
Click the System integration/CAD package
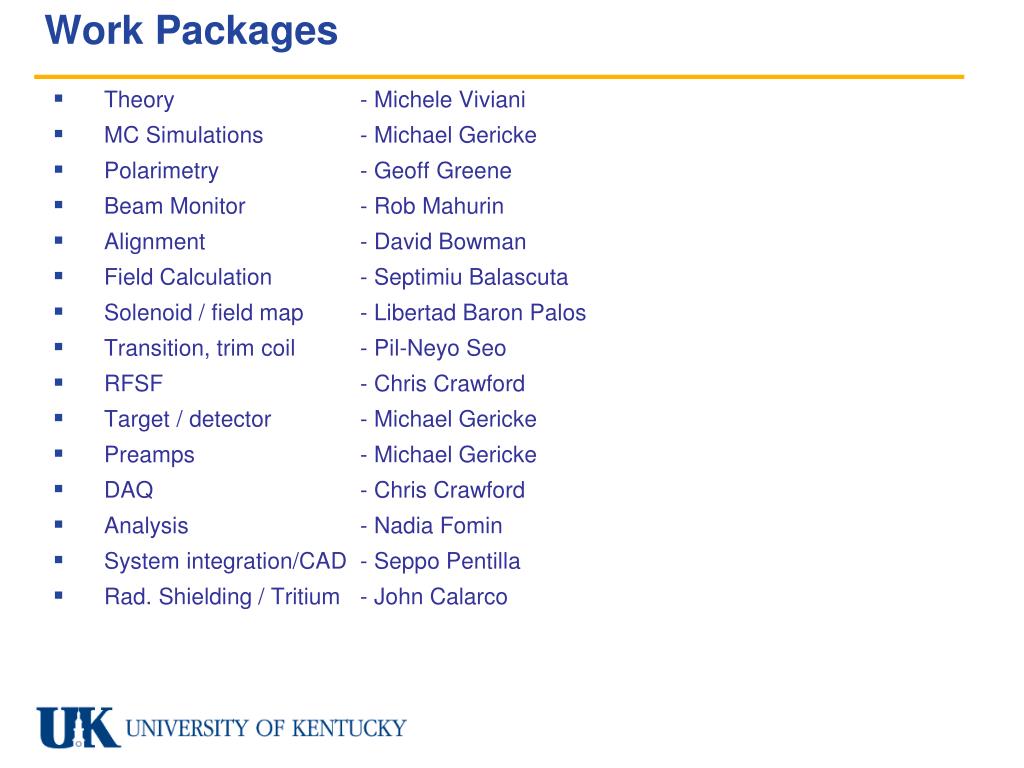(225, 561)
